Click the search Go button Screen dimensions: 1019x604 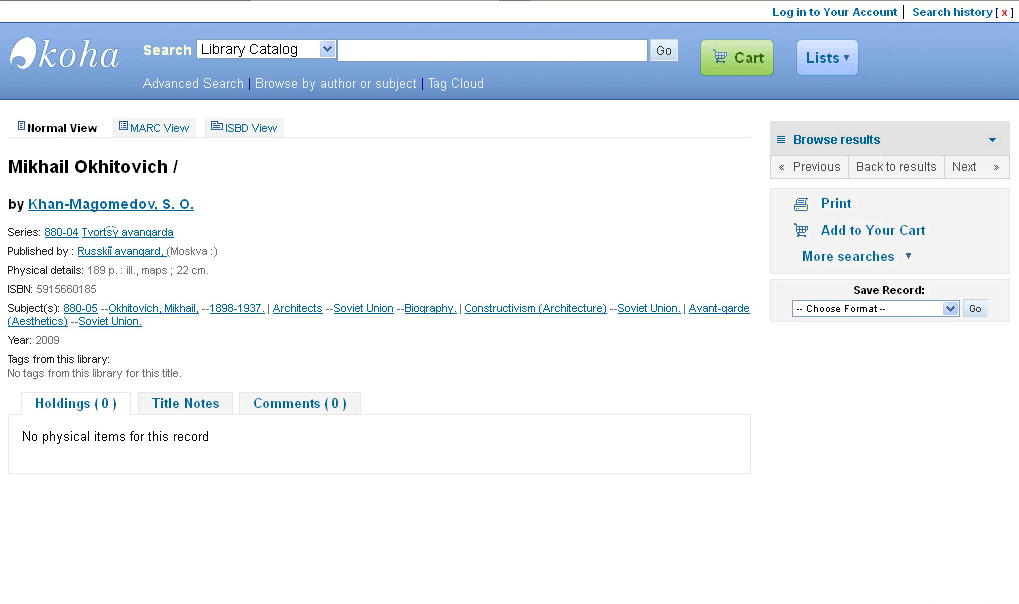pos(664,50)
